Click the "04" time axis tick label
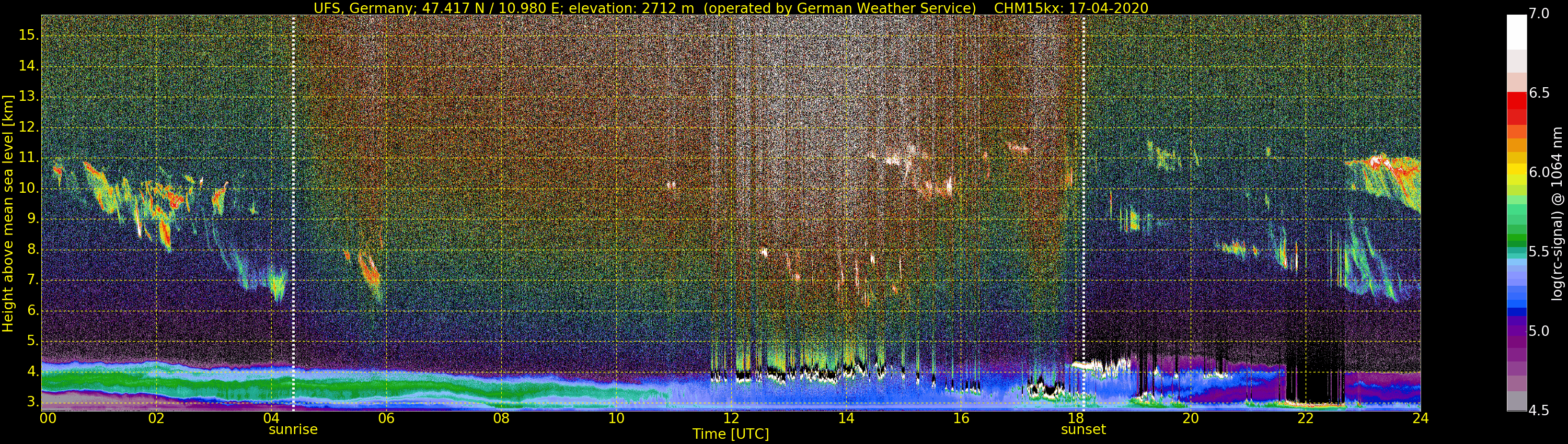 [x=271, y=418]
